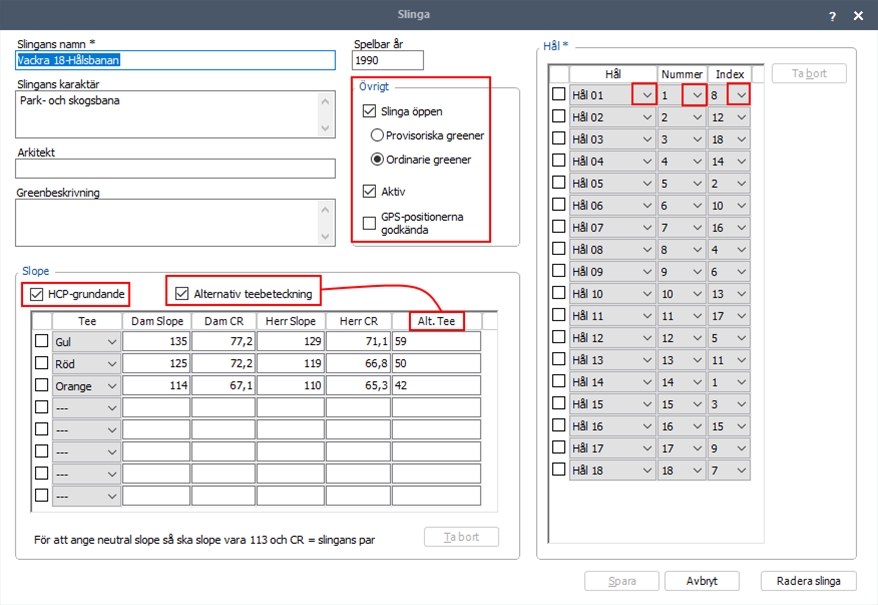
Task: Open the Röd tee dropdown
Action: click(x=112, y=364)
